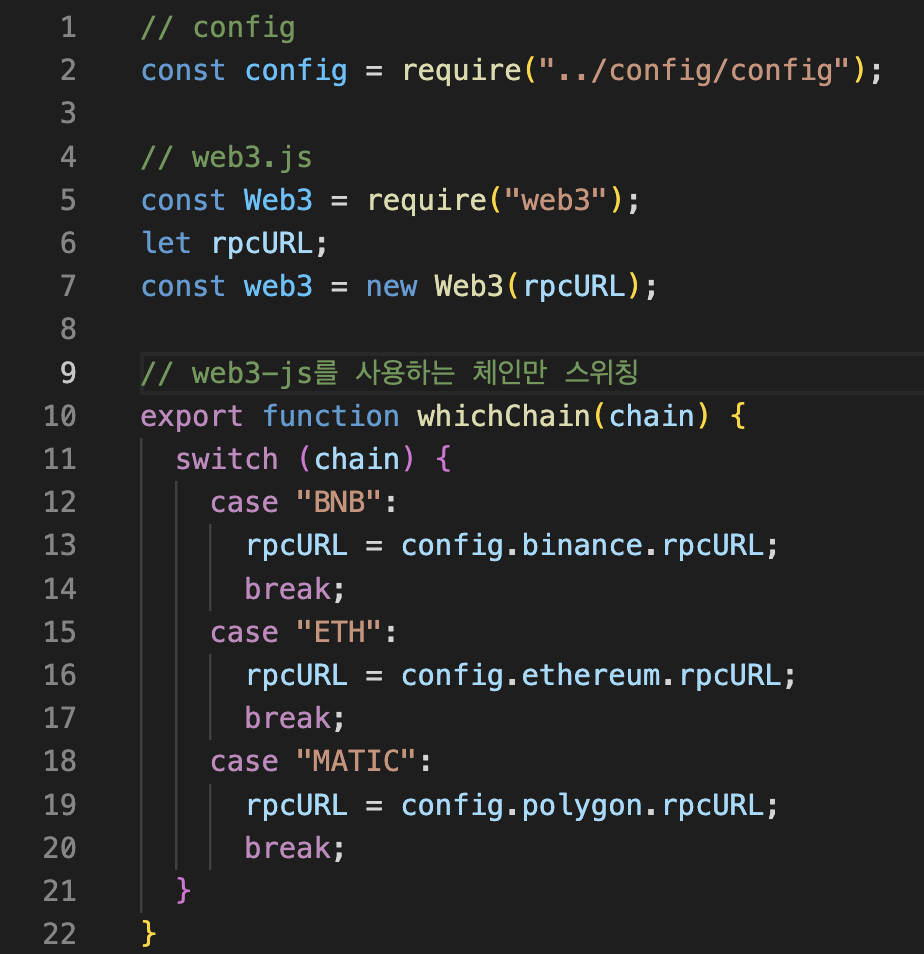Click line number 9 in the gutter

(68, 373)
